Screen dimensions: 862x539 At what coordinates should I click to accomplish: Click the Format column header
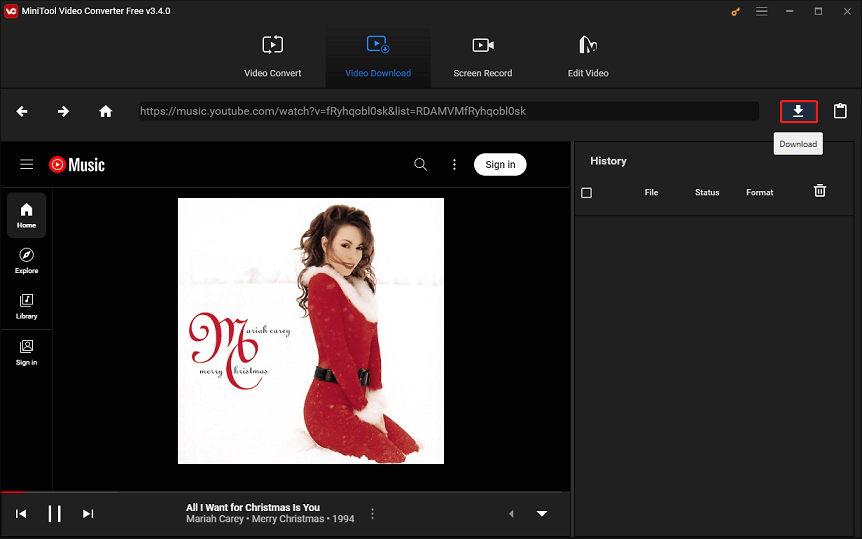coord(760,192)
